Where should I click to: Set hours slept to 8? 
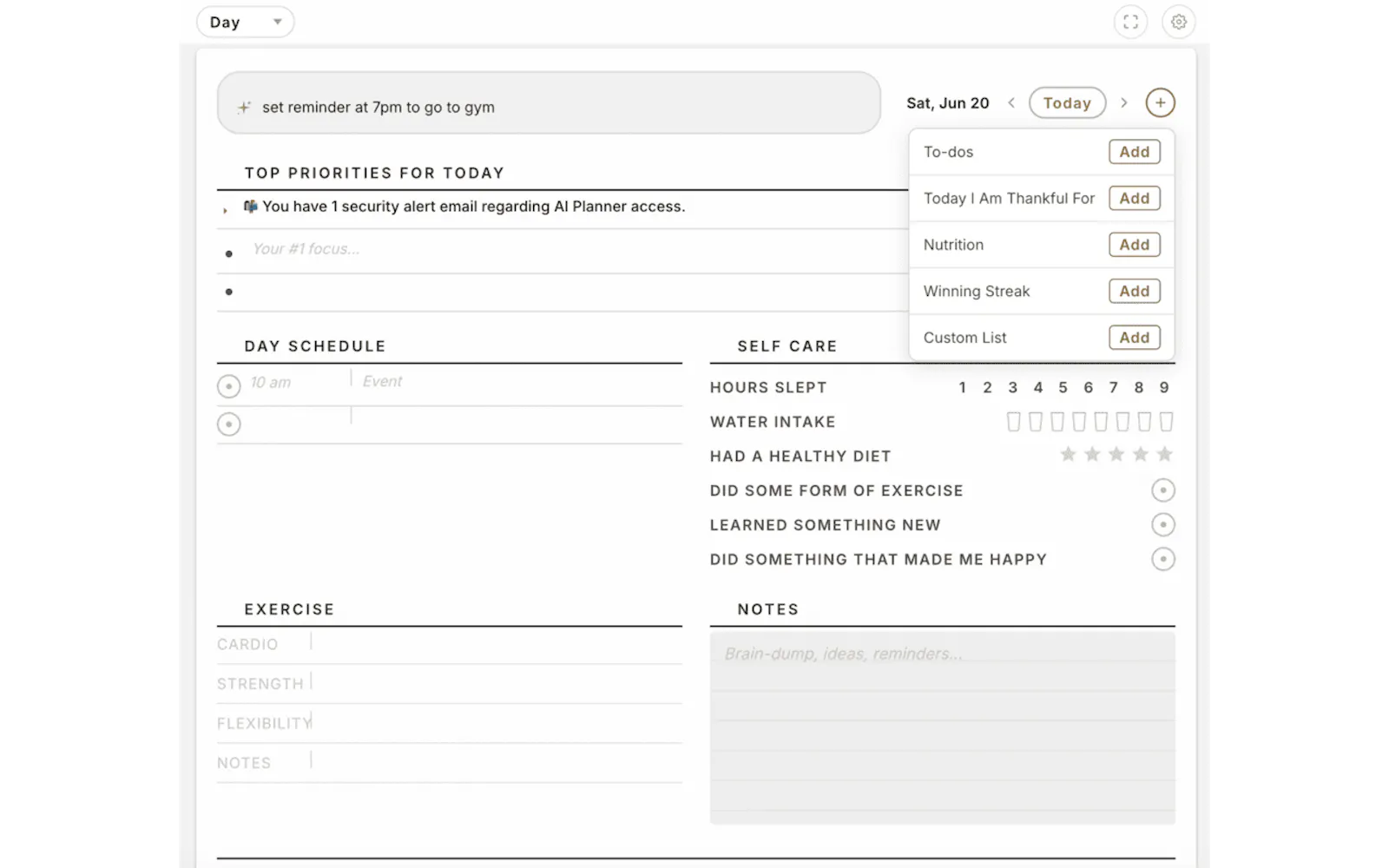[1138, 387]
